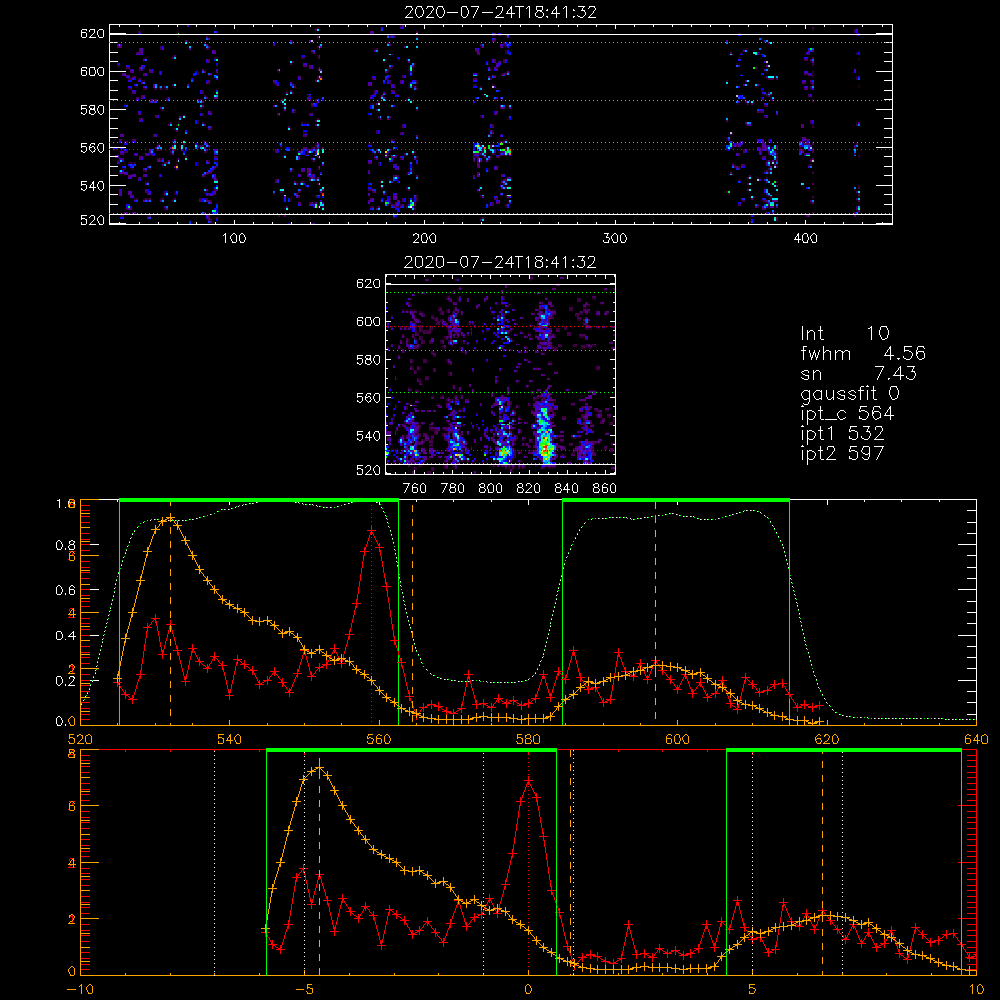
Task: Click x-axis label 840 under the middle image
Action: pyautogui.click(x=567, y=489)
